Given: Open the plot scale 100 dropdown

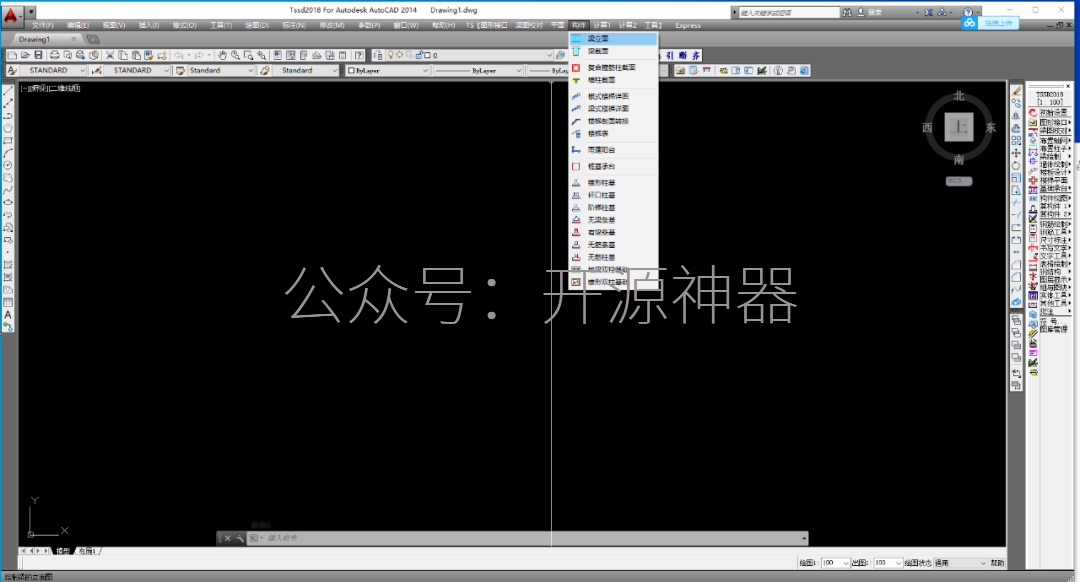Looking at the screenshot, I should [887, 563].
